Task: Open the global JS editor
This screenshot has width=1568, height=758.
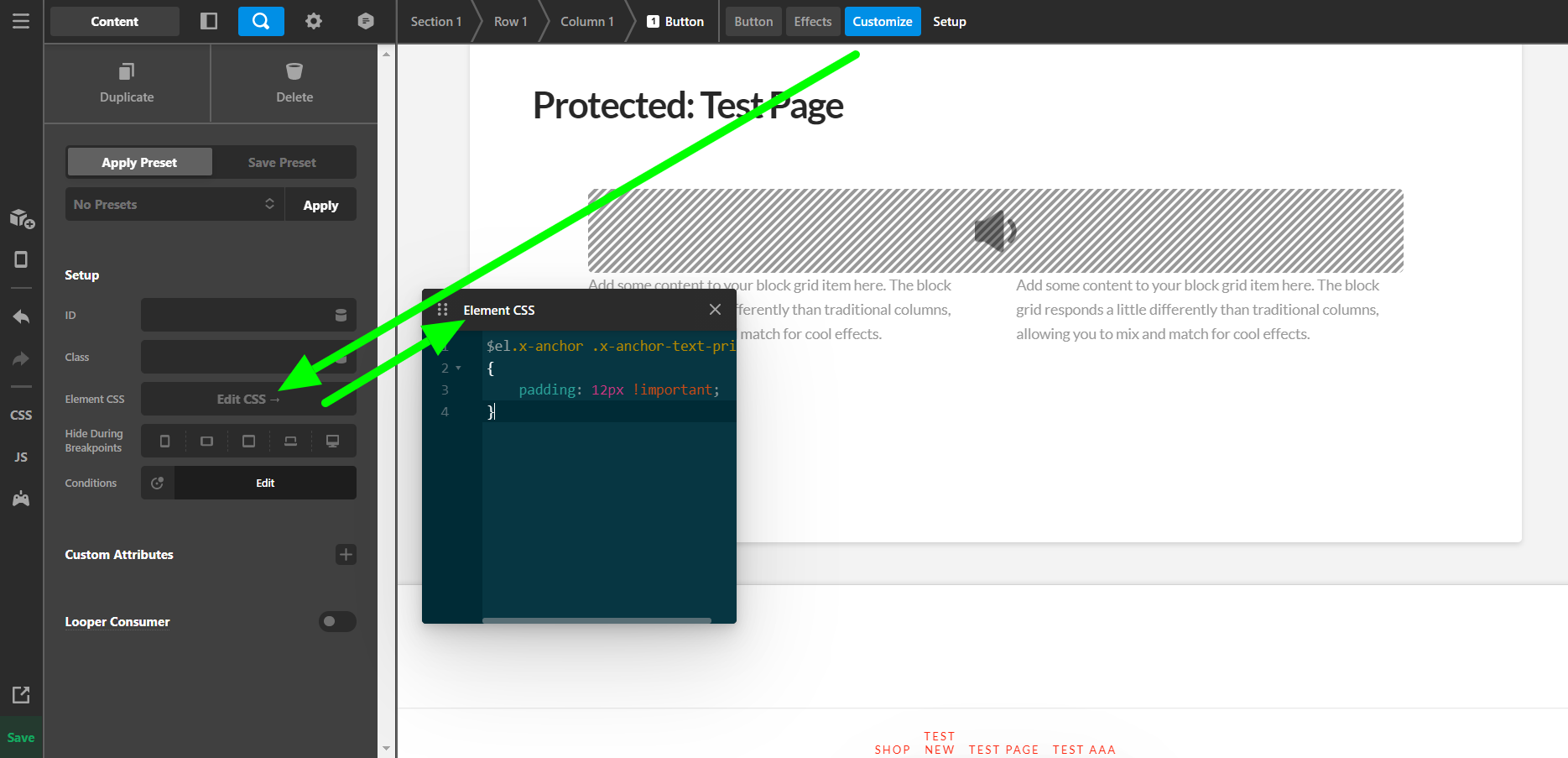Action: (21, 457)
